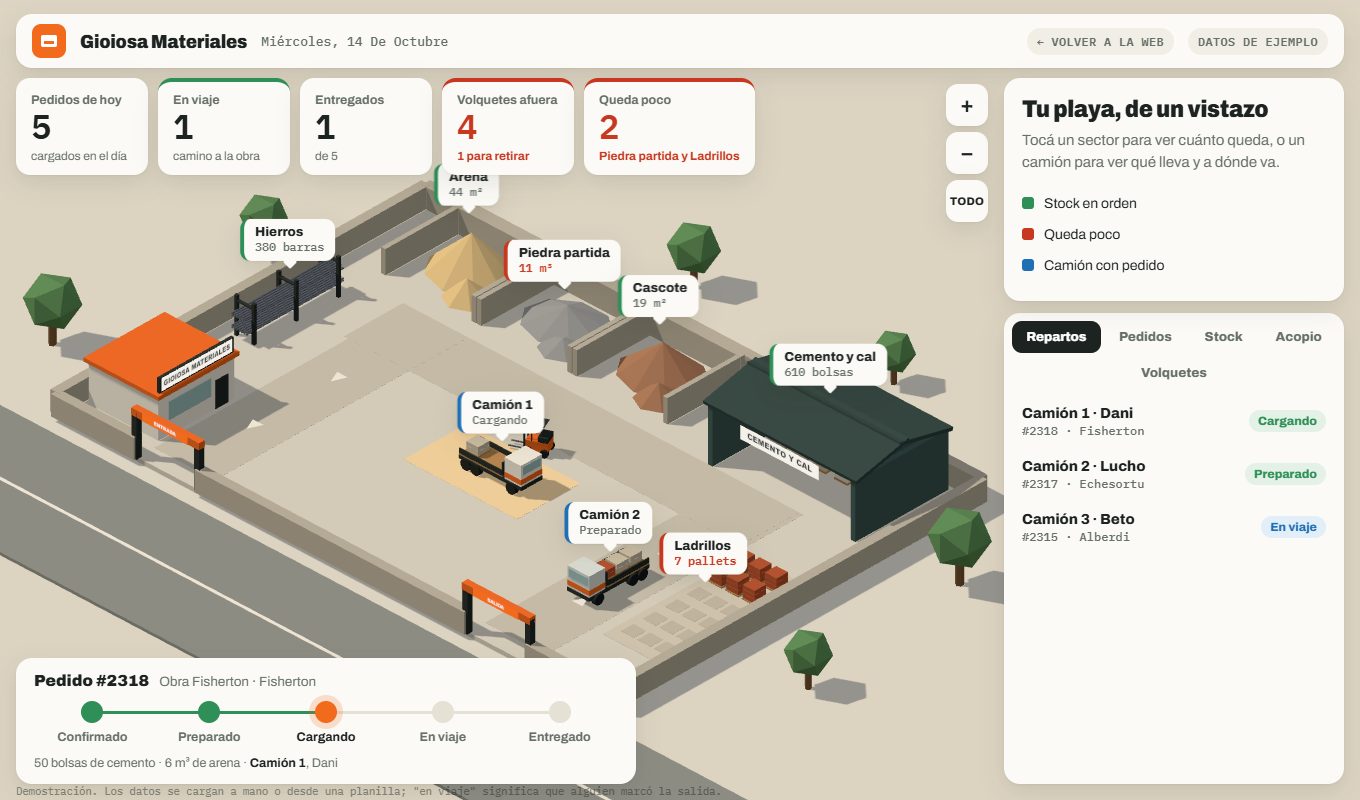Viewport: 1360px width, 800px height.
Task: Open the Piedra partida 11 m³ label
Action: (563, 260)
